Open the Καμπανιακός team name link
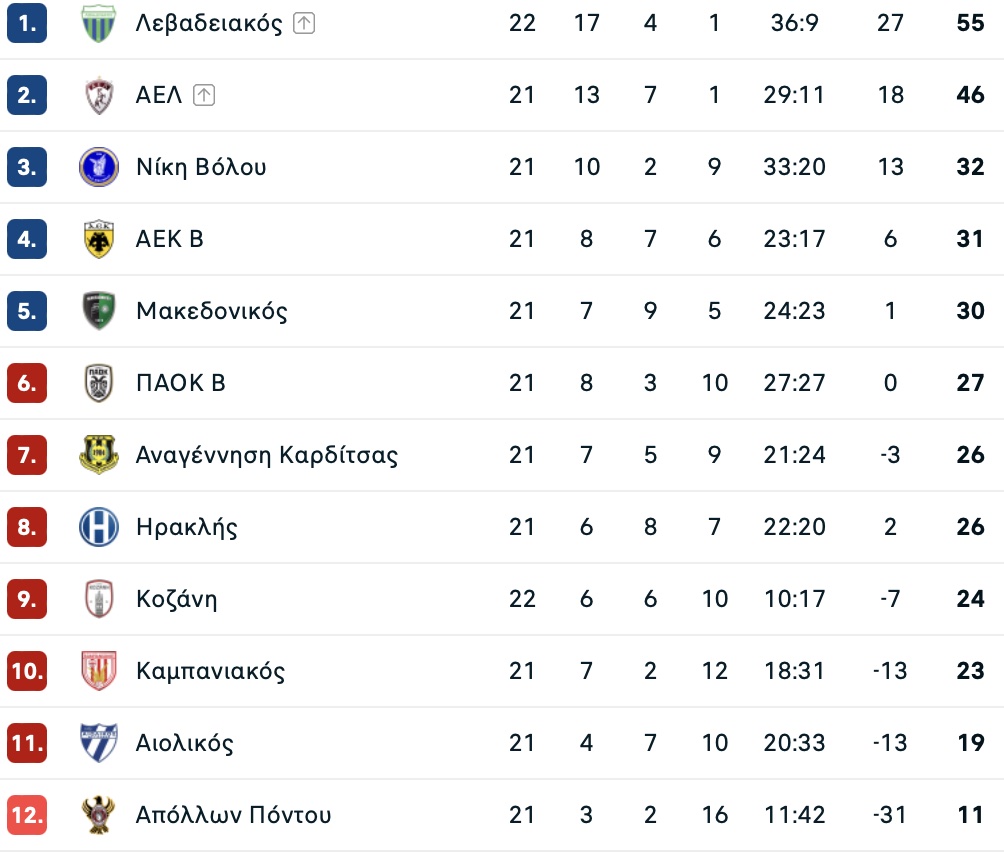The width and height of the screenshot is (1004, 852). tap(211, 671)
